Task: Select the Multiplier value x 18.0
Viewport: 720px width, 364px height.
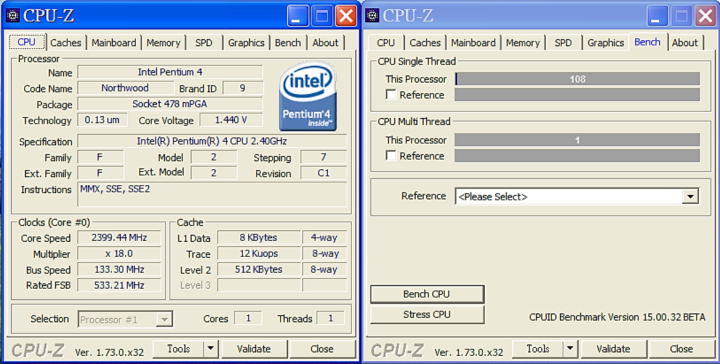Action: click(119, 253)
